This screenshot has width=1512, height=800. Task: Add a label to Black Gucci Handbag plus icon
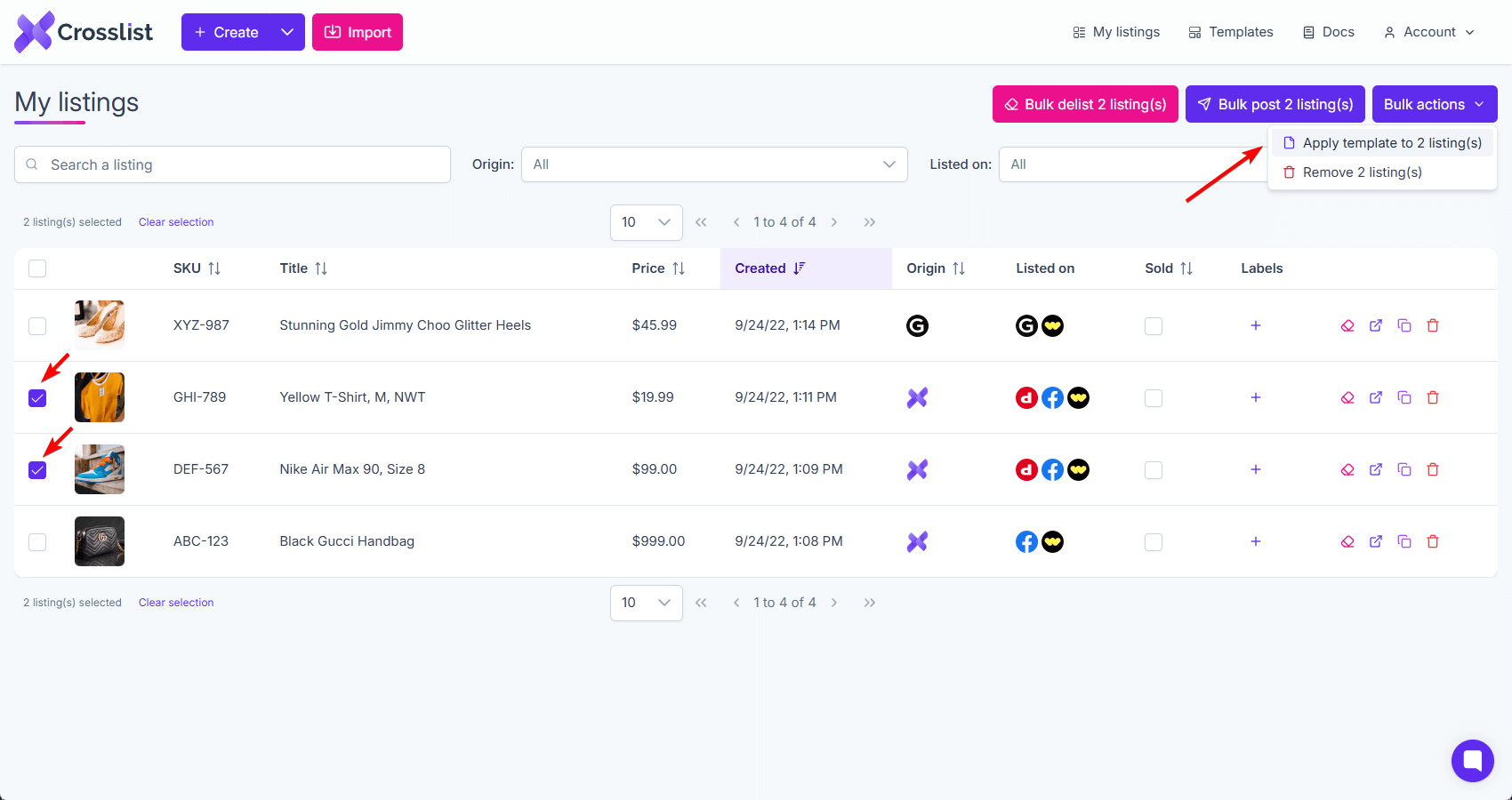coord(1256,541)
